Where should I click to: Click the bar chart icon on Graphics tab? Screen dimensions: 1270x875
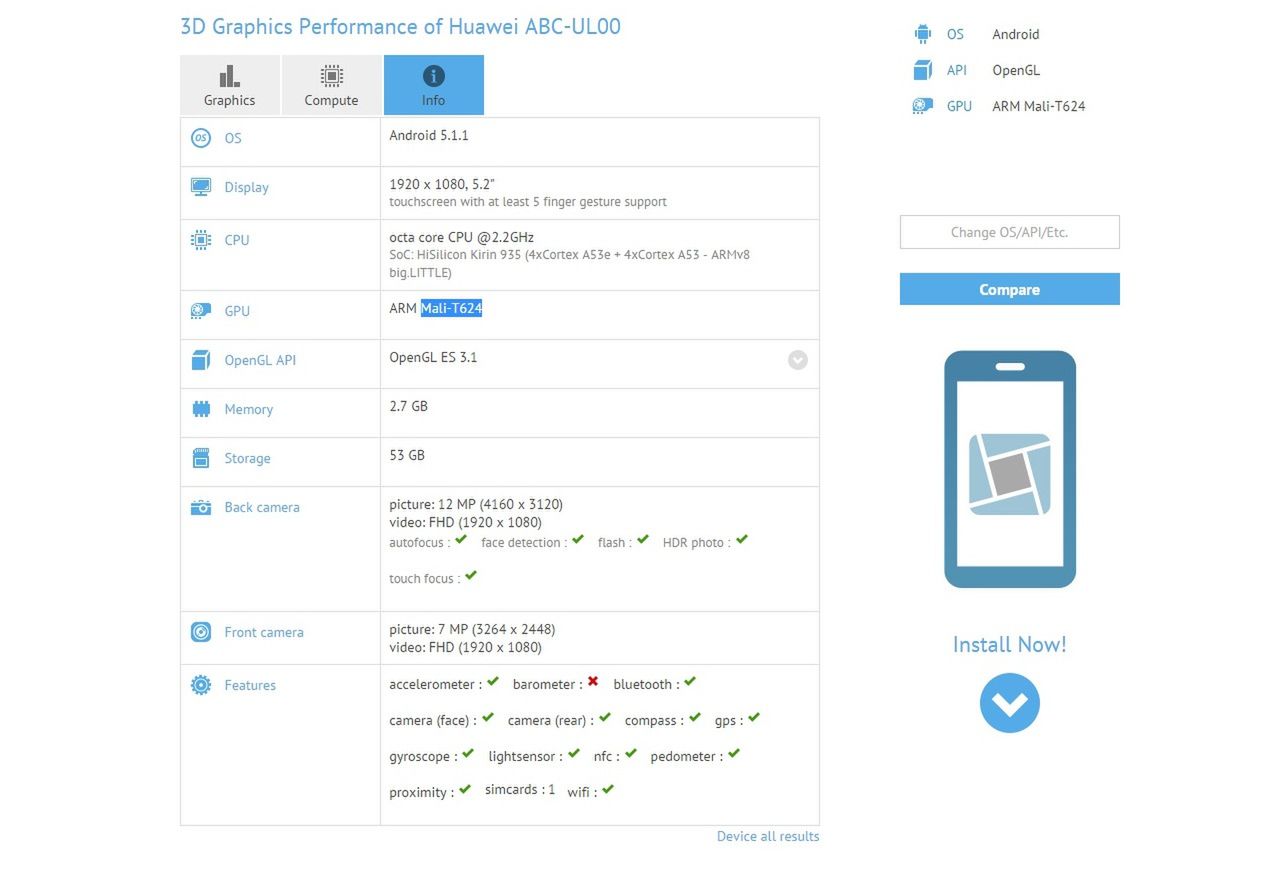(230, 76)
